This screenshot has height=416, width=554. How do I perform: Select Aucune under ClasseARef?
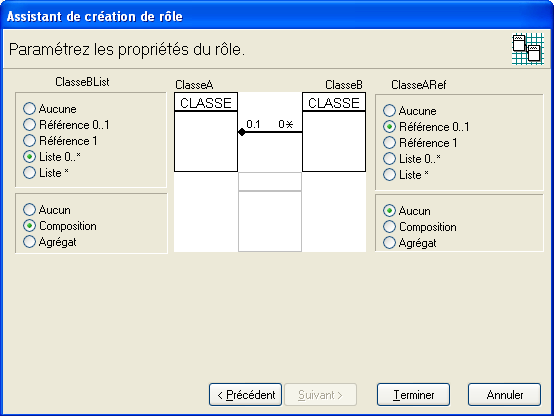[x=410, y=111]
